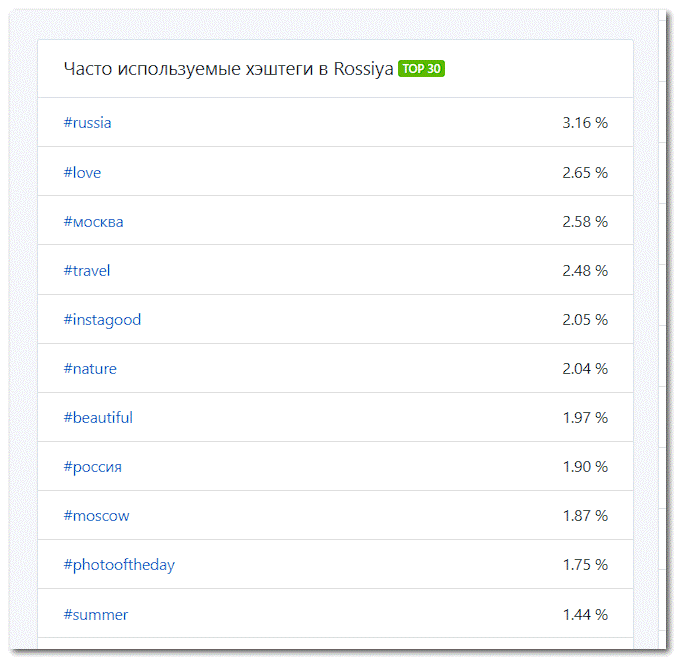Open the #nature hashtag link
Image resolution: width=677 pixels, height=660 pixels.
[x=90, y=369]
